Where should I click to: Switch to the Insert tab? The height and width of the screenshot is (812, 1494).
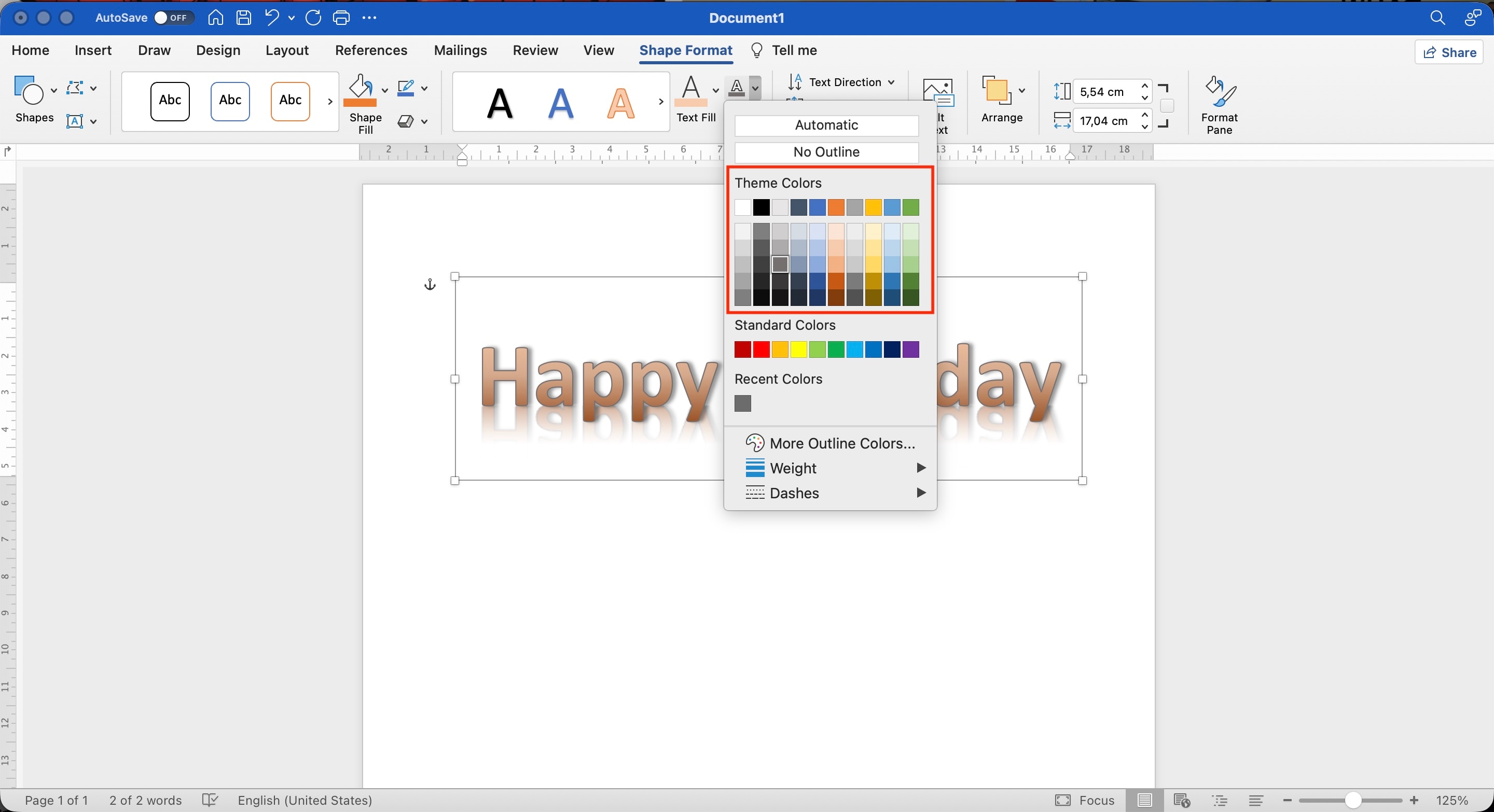(93, 50)
